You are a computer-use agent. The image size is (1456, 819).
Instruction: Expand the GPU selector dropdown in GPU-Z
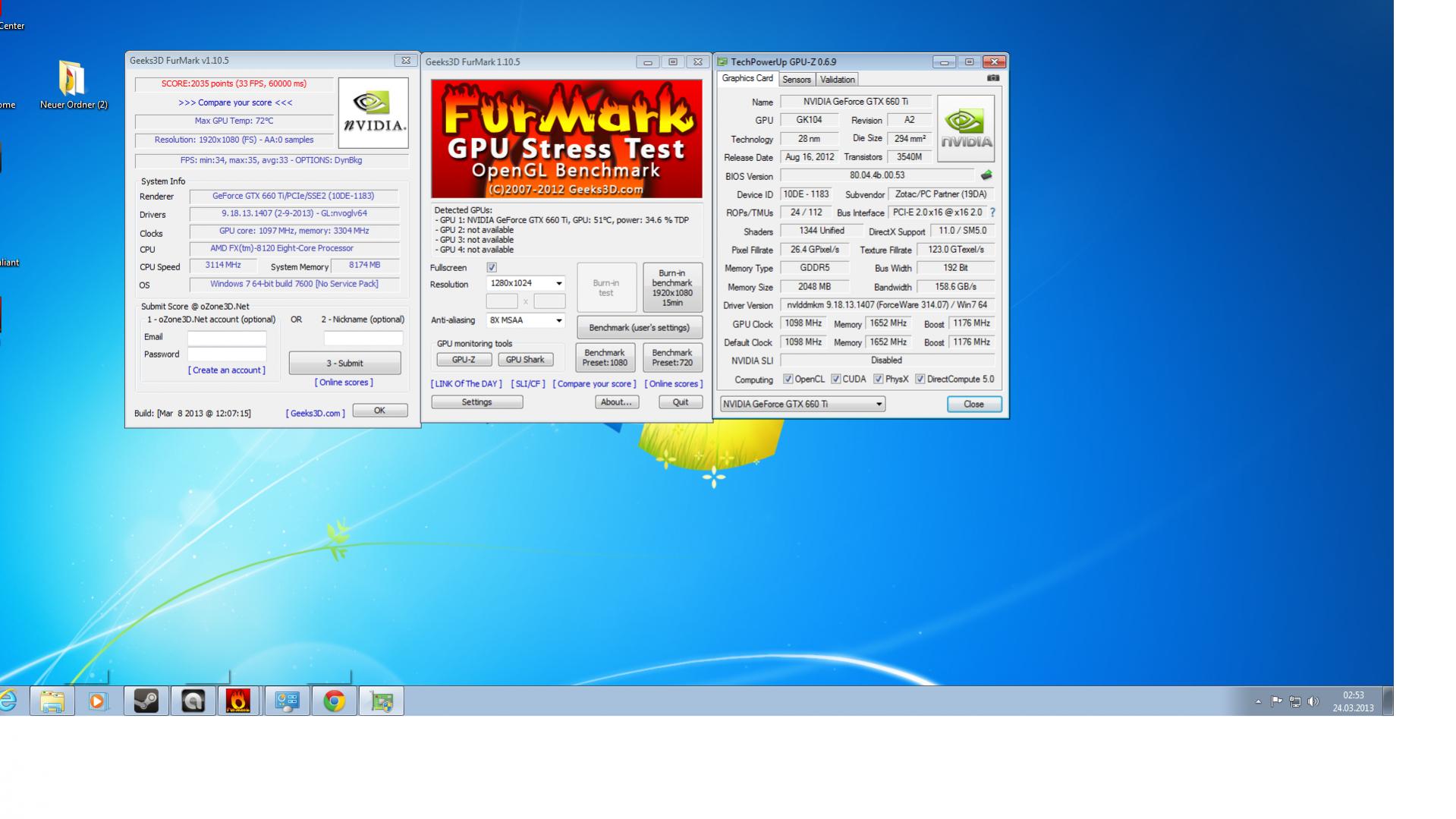coord(803,404)
